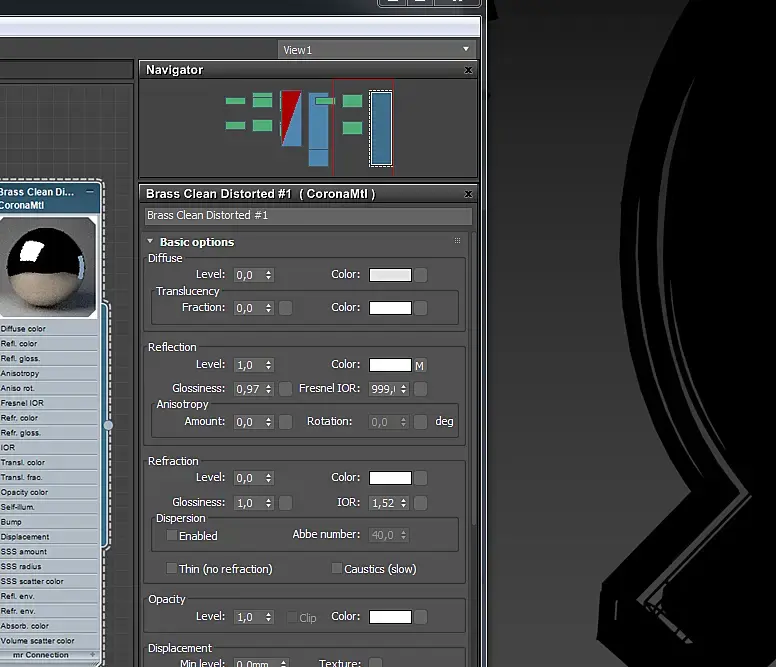The width and height of the screenshot is (776, 667).
Task: Select the Self-Illum. node slot
Action: pos(48,507)
